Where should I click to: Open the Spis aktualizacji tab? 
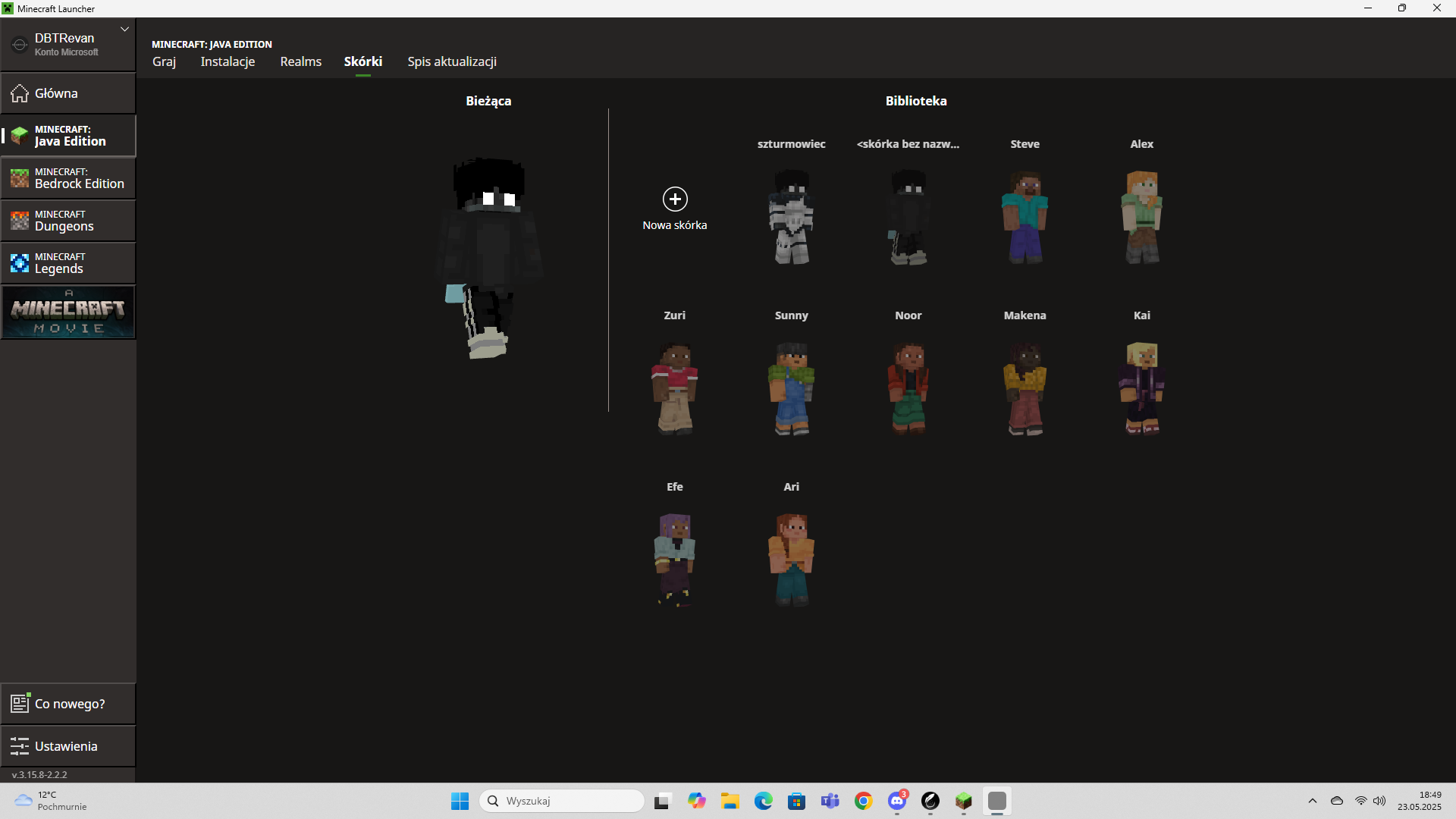click(x=452, y=61)
